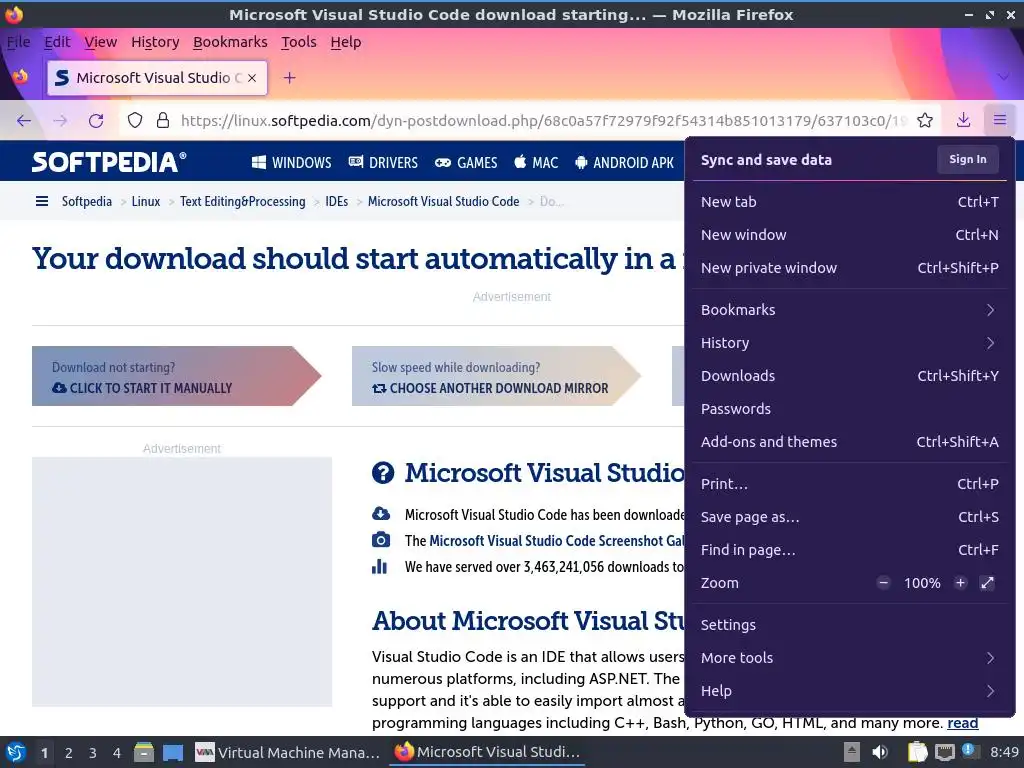Focus the URL address field
This screenshot has width=1024, height=768.
coord(543,121)
